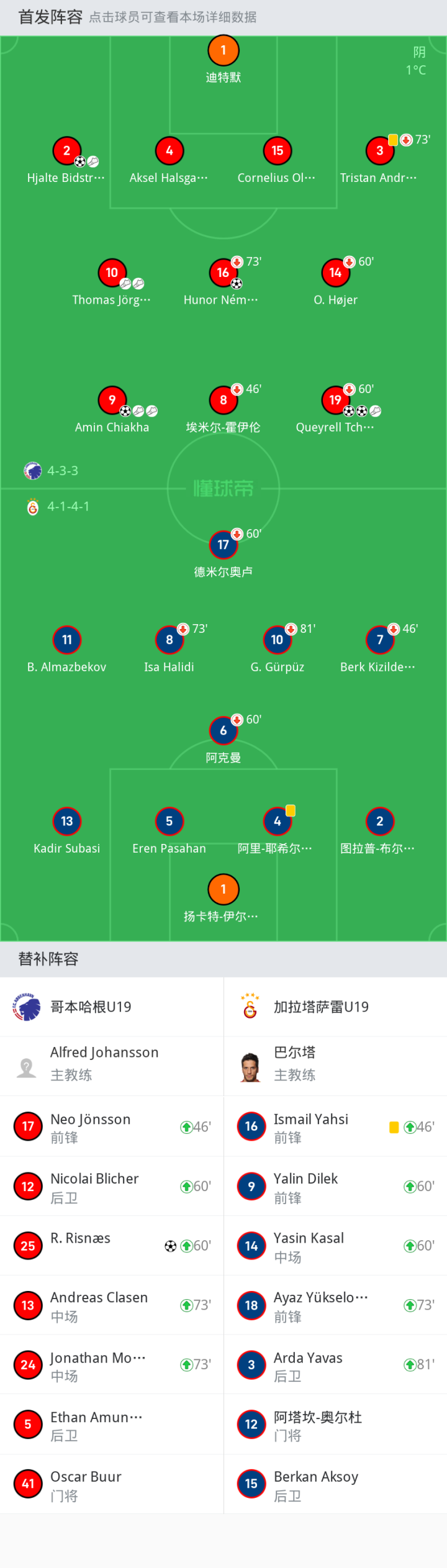447x1568 pixels.
Task: Open Queyrell Tch… number 19 icon
Action: tap(335, 400)
